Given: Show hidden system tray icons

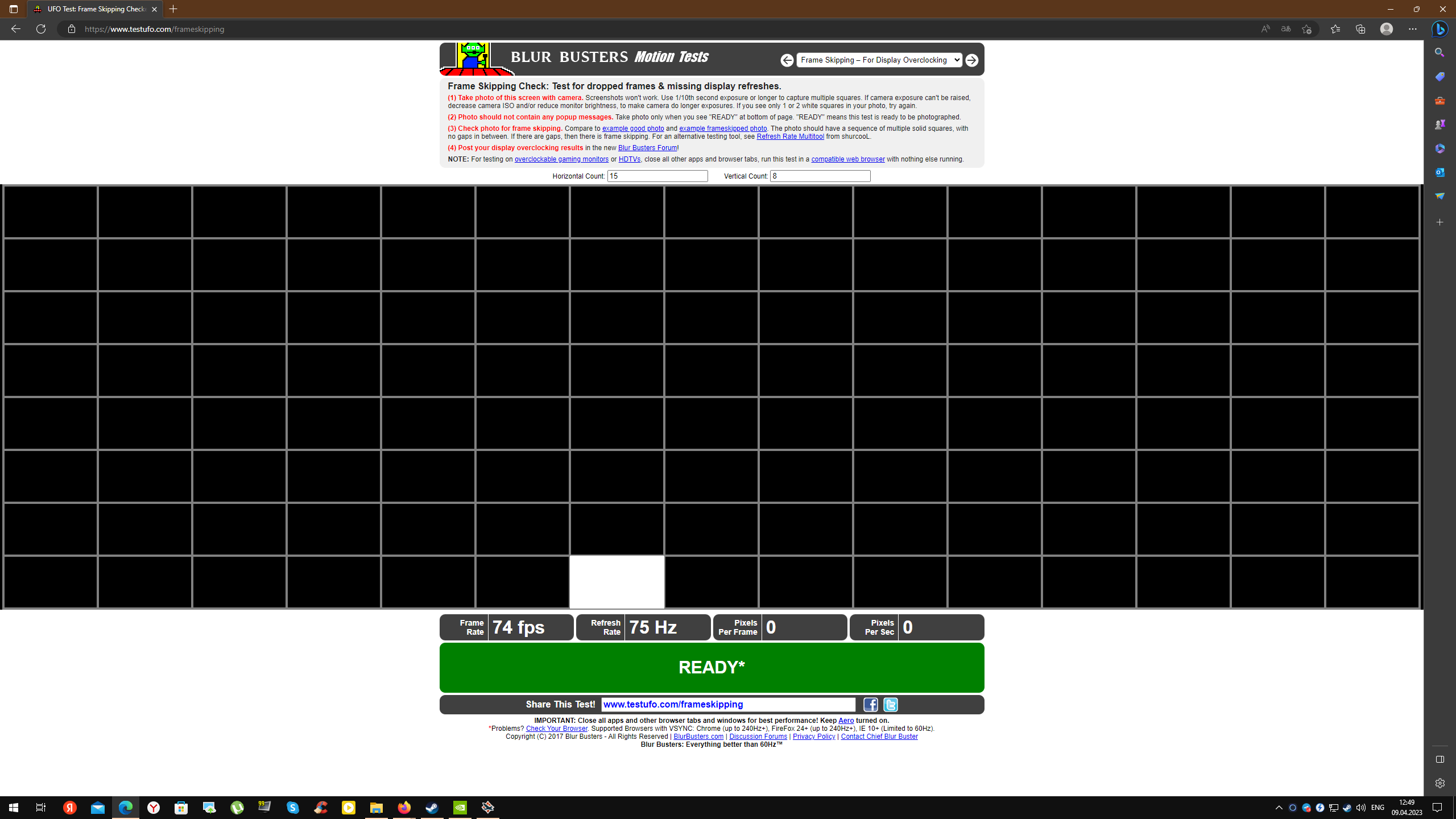Looking at the screenshot, I should pyautogui.click(x=1279, y=808).
